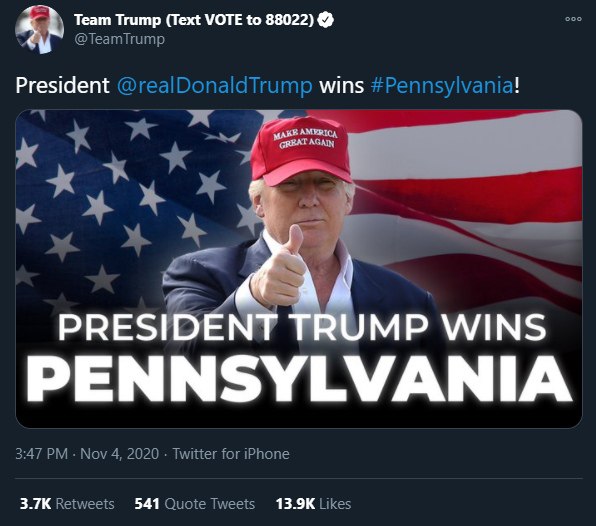Open the Twitter for iPhone source link

231,454
